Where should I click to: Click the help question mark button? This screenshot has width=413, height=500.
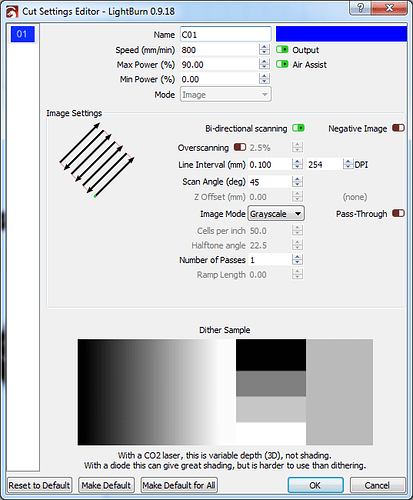tap(361, 7)
